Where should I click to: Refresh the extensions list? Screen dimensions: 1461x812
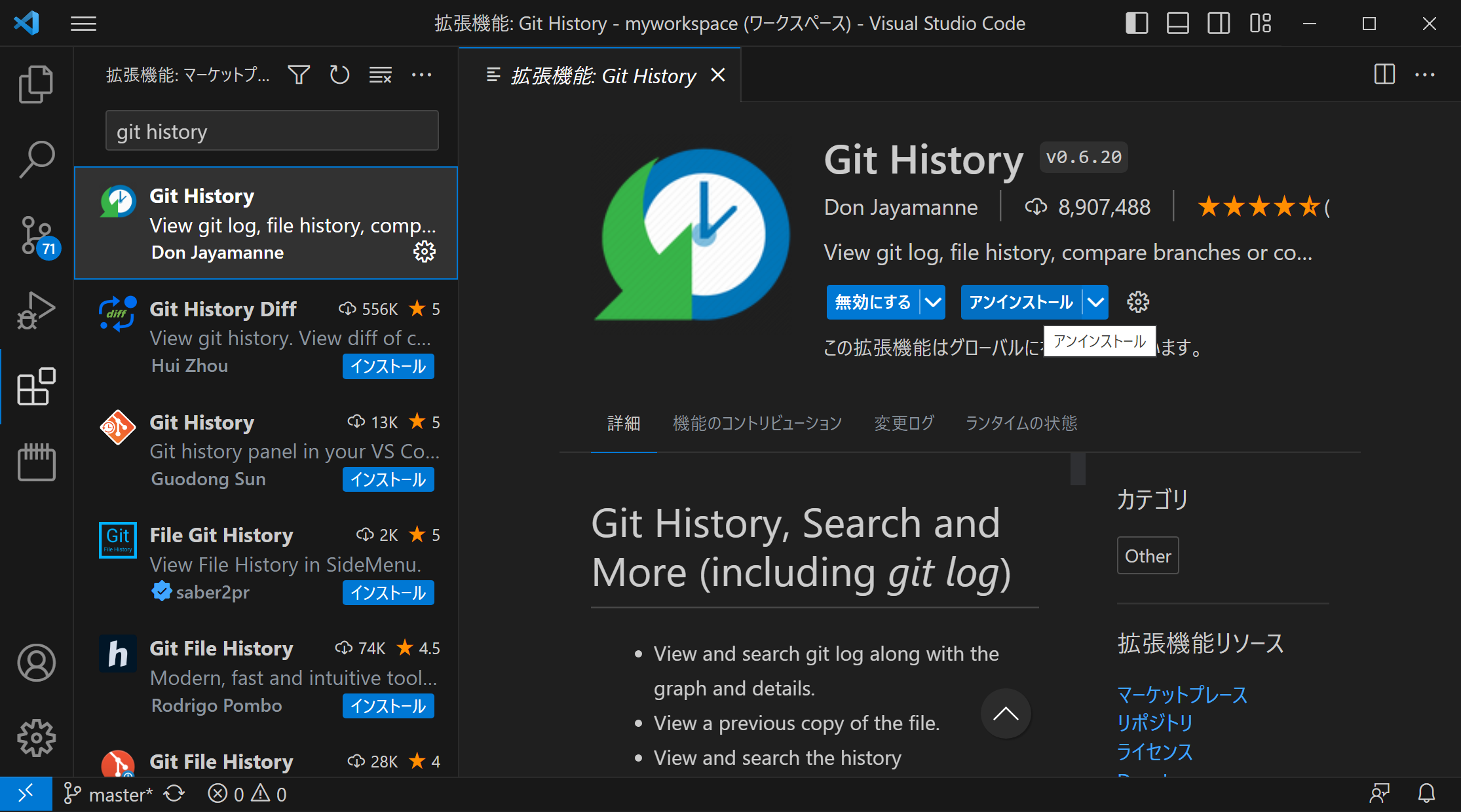pyautogui.click(x=339, y=75)
